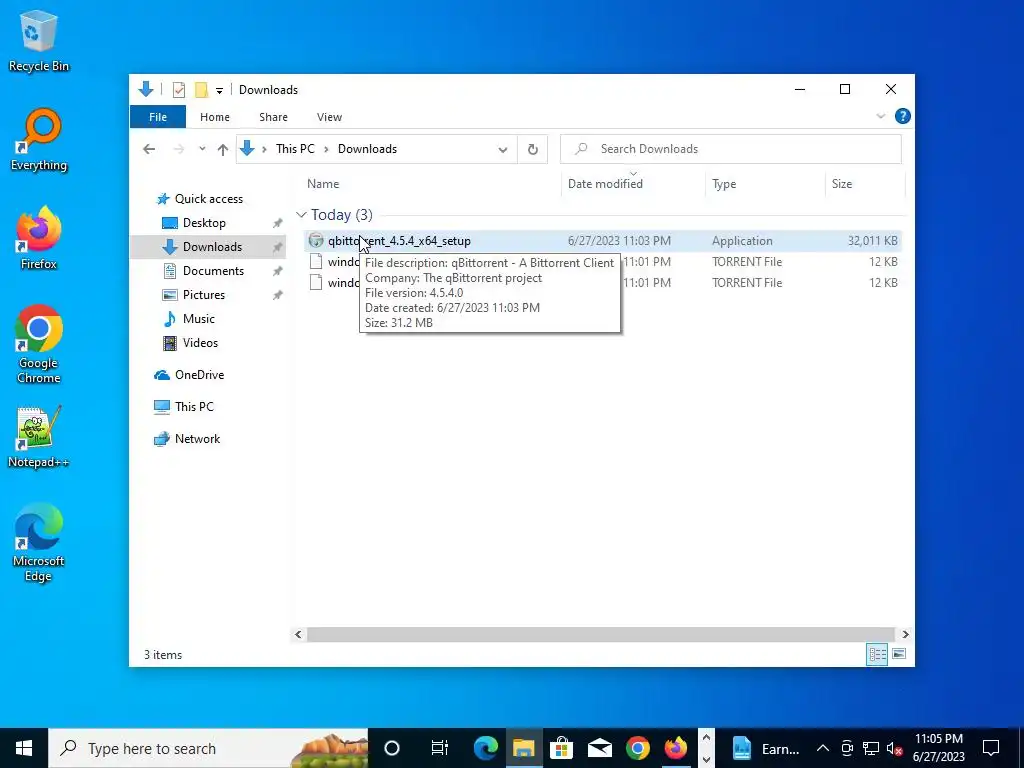Image resolution: width=1024 pixels, height=768 pixels.
Task: Open the Windows Start menu
Action: click(24, 748)
